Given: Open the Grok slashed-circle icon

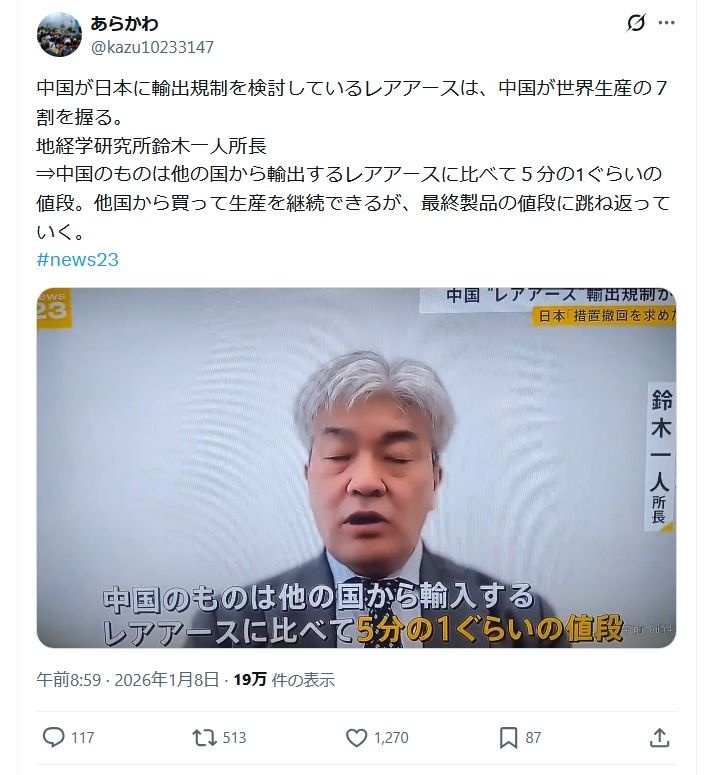Looking at the screenshot, I should coord(636,23).
